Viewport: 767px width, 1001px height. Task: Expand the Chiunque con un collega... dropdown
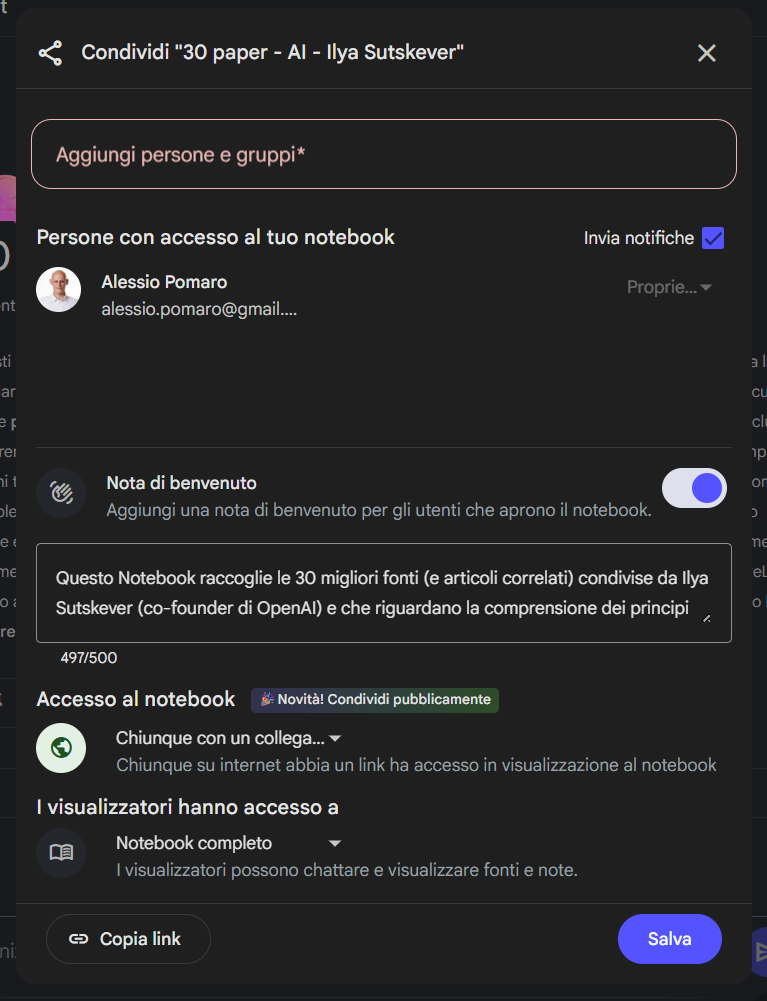229,738
